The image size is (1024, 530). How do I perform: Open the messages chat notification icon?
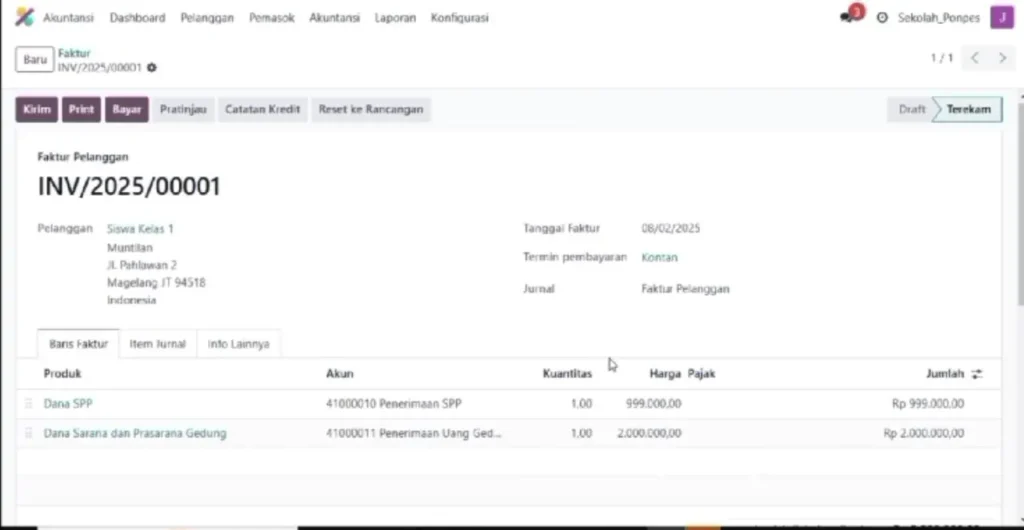(x=848, y=17)
